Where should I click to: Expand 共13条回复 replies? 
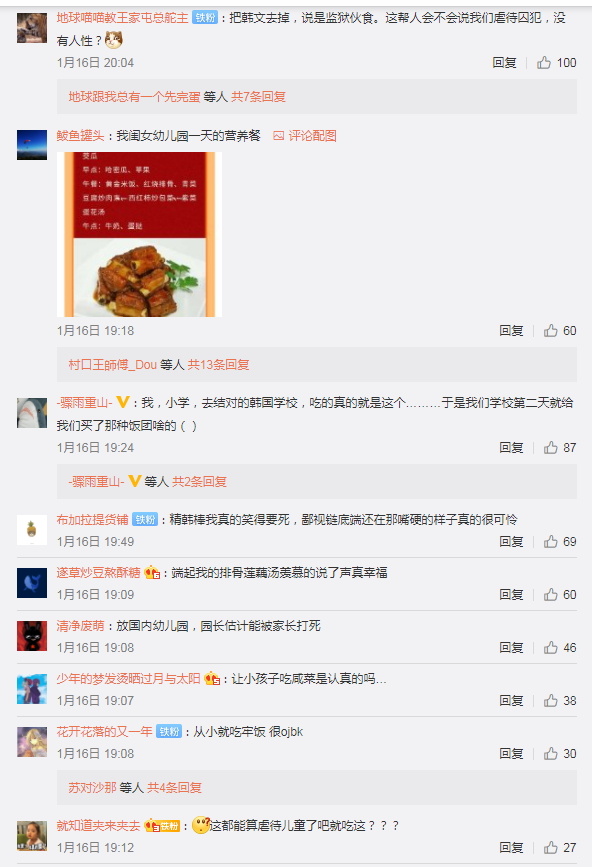pos(218,364)
